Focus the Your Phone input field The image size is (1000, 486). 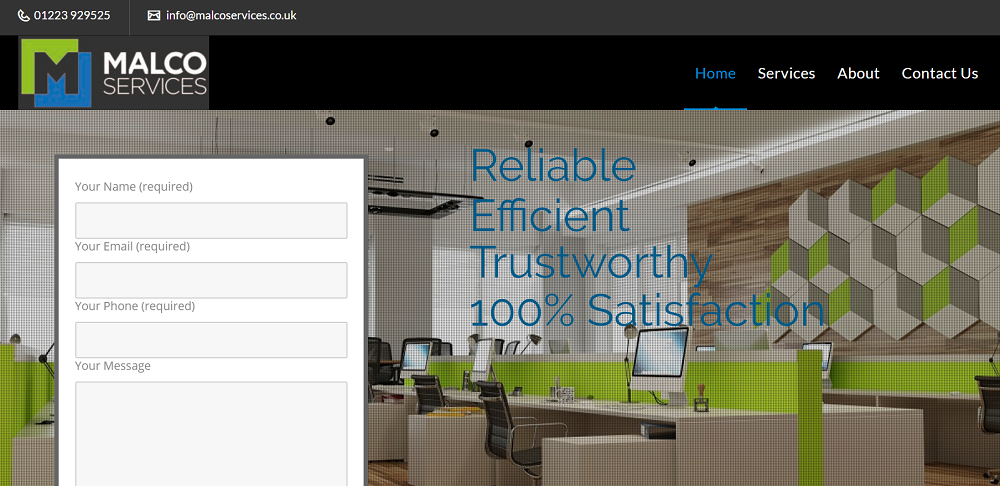tap(211, 340)
